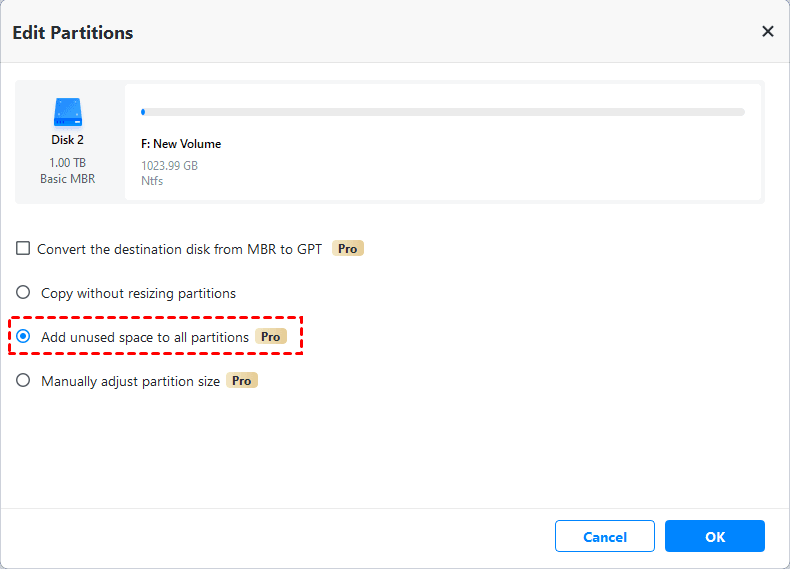Click the Ntfs file system label
This screenshot has width=790, height=569.
click(x=152, y=181)
